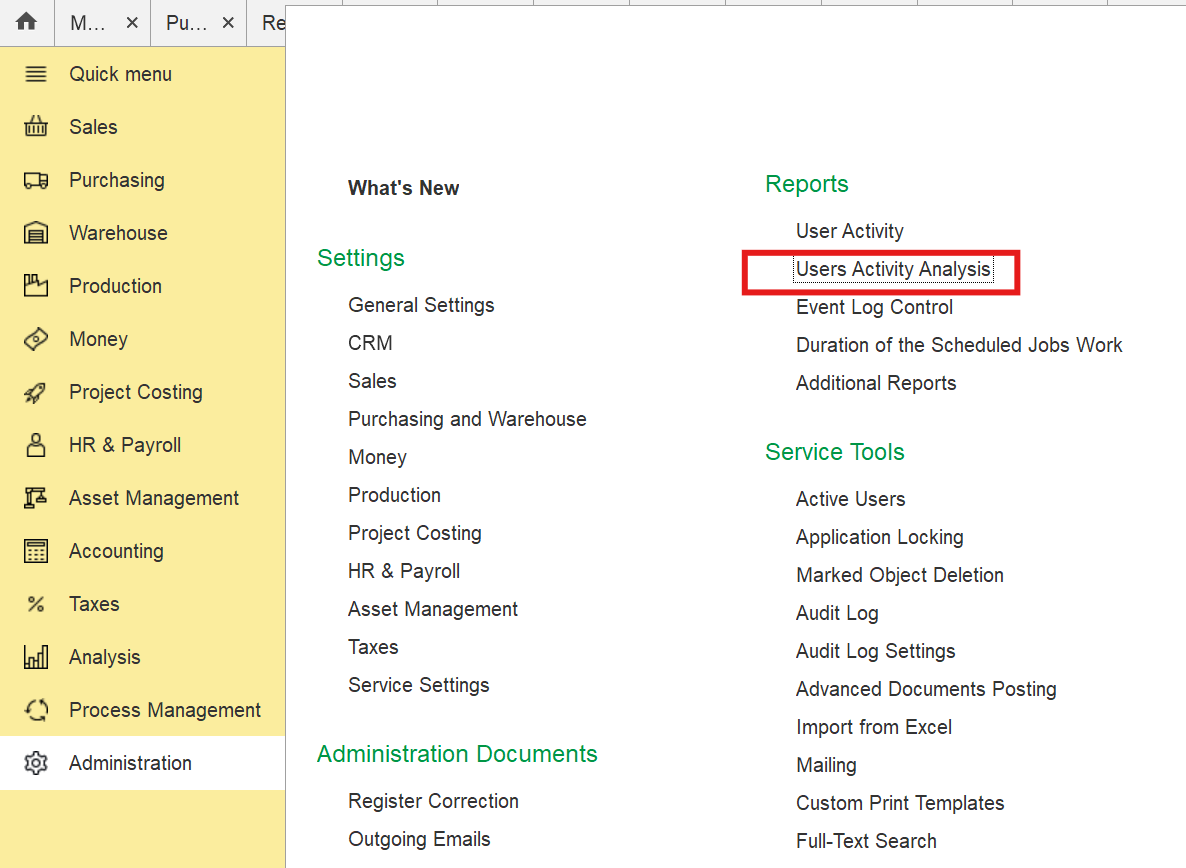Open the Users Activity Analysis report
This screenshot has height=868, width=1186.
point(893,269)
